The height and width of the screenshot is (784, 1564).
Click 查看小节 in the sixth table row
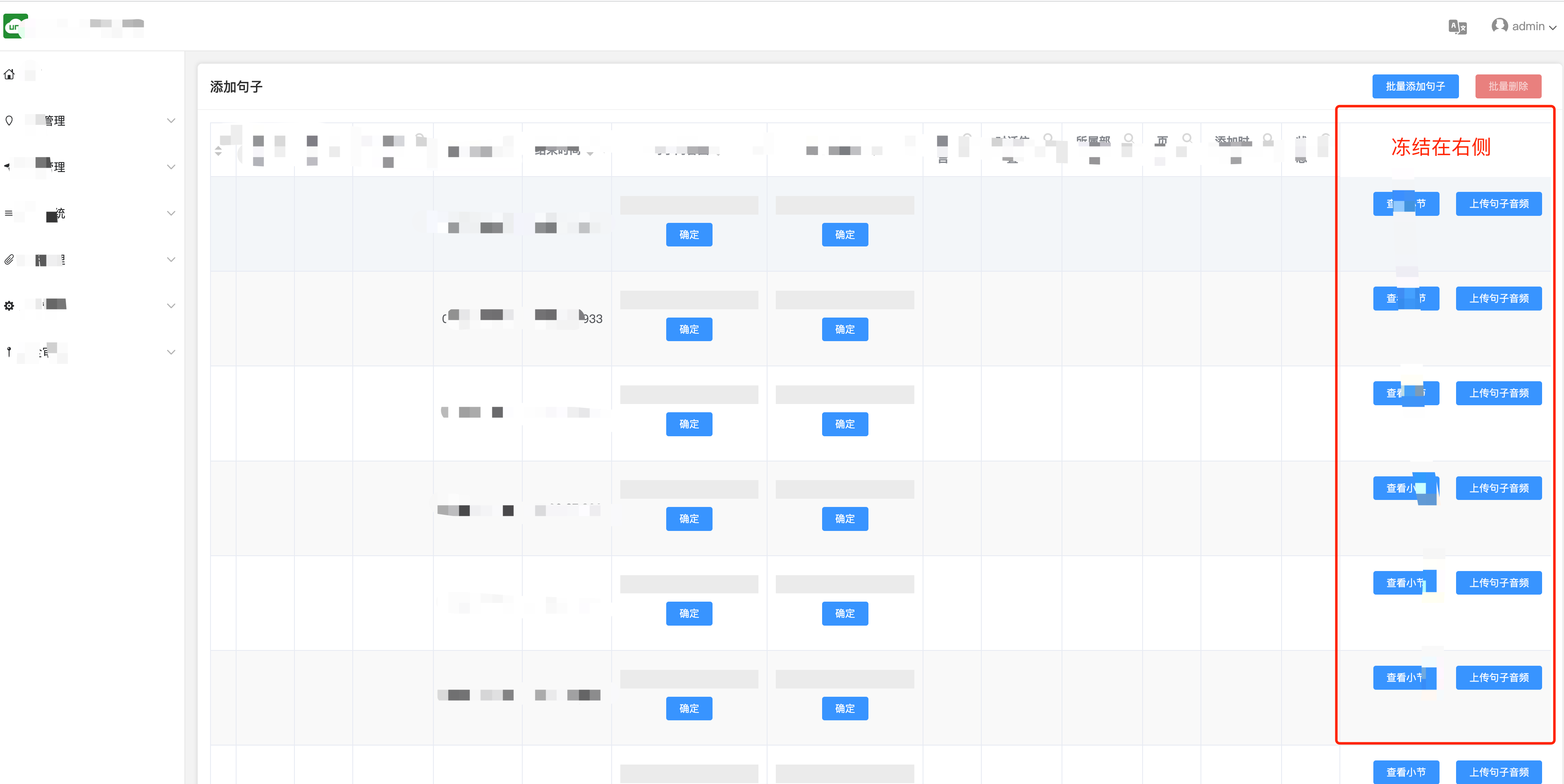click(1406, 677)
